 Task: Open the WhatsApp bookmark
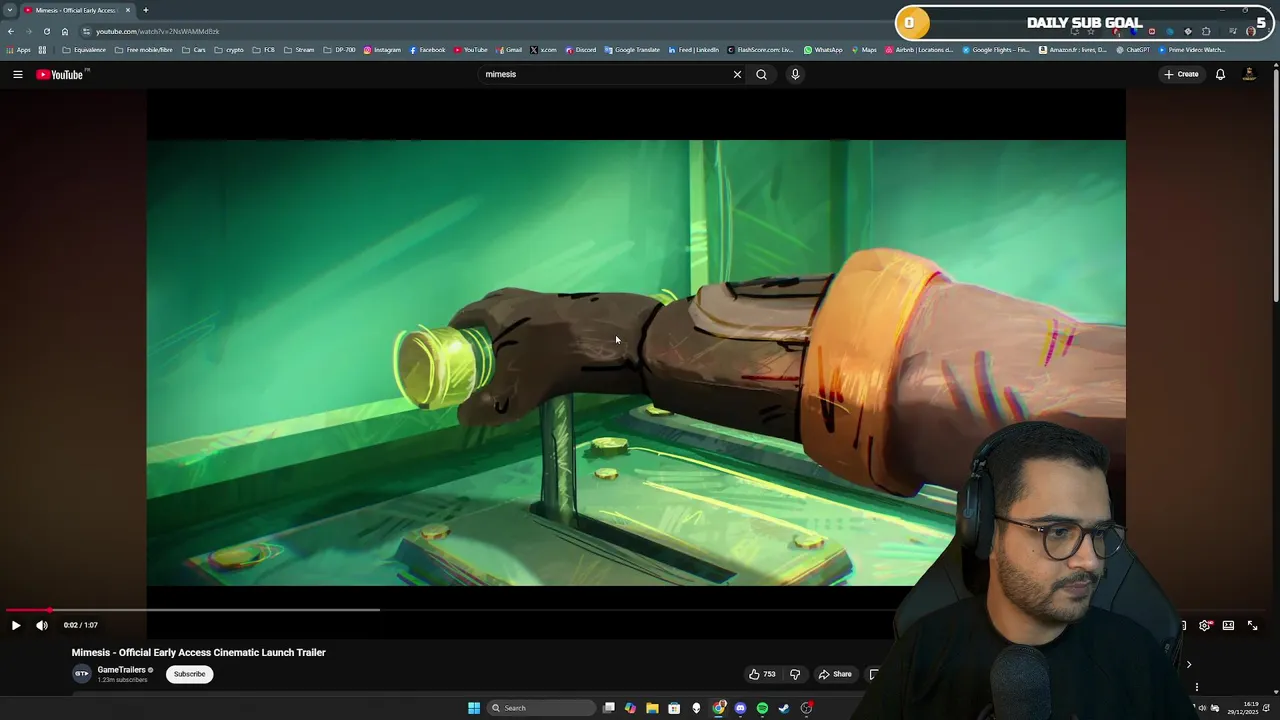823,50
